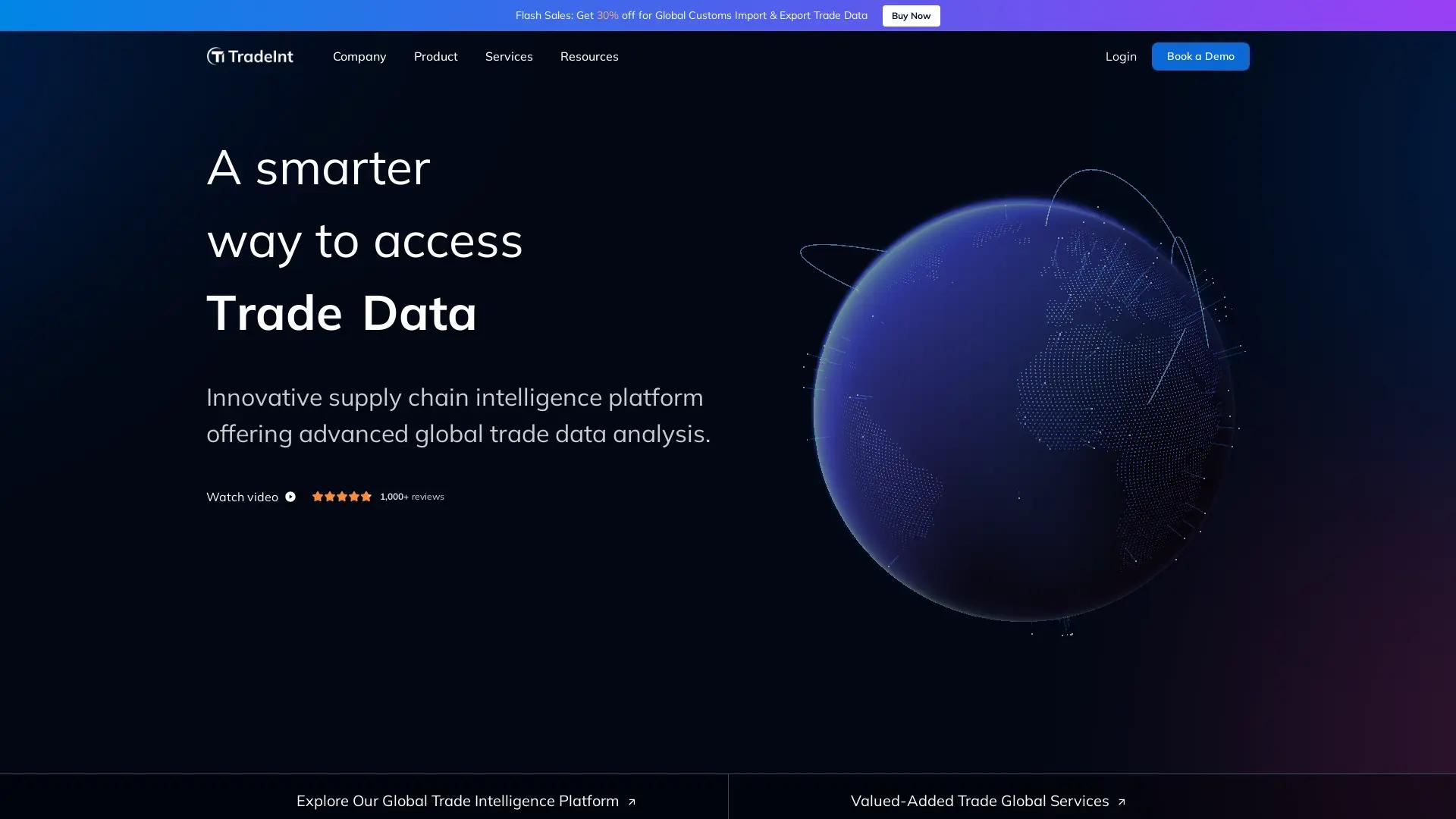The image size is (1456, 819).
Task: Click the Buy Now button in the banner
Action: (910, 15)
